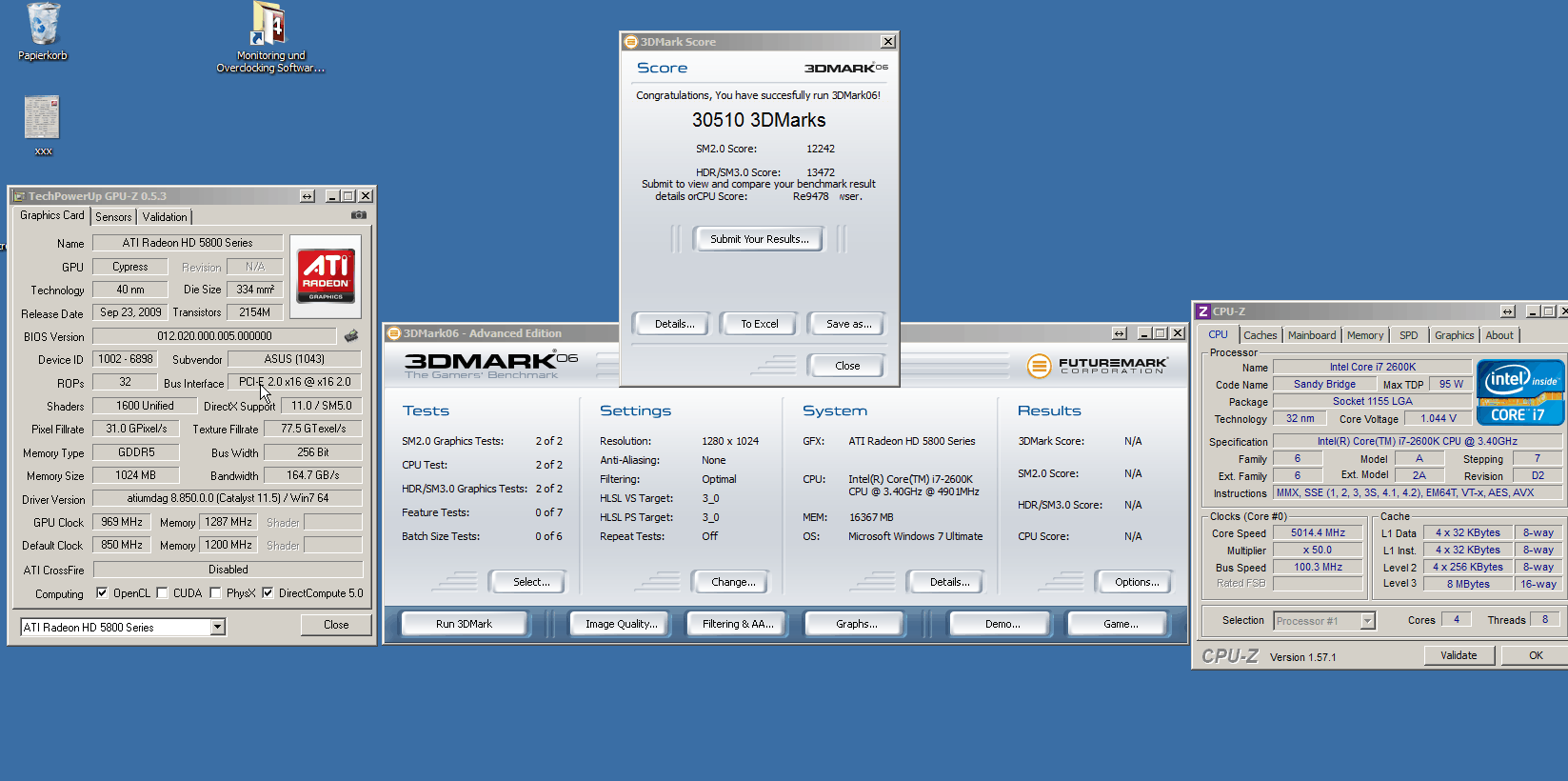Enable the PhysX checkbox
The width and height of the screenshot is (1568, 781).
215,592
